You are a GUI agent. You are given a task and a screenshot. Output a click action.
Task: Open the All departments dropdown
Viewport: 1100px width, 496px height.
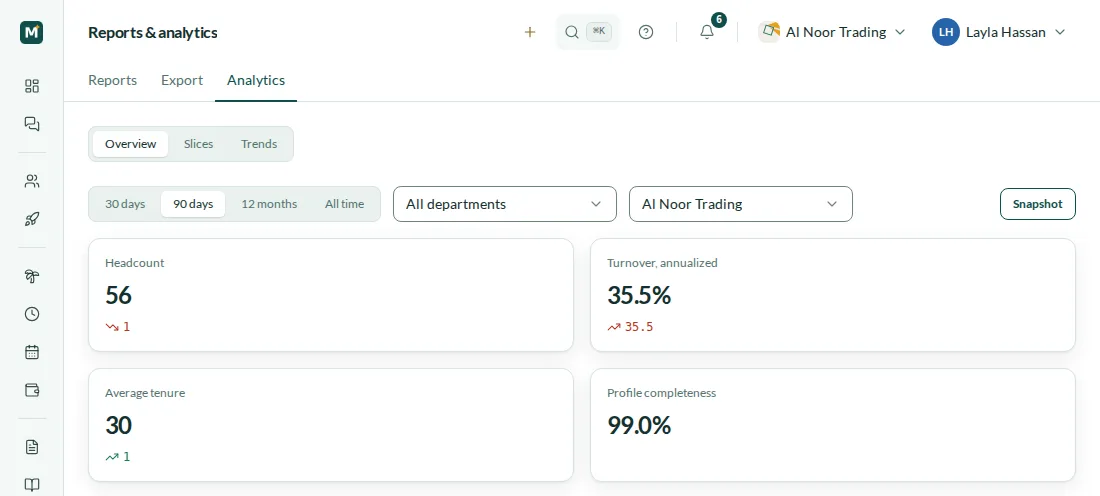504,204
